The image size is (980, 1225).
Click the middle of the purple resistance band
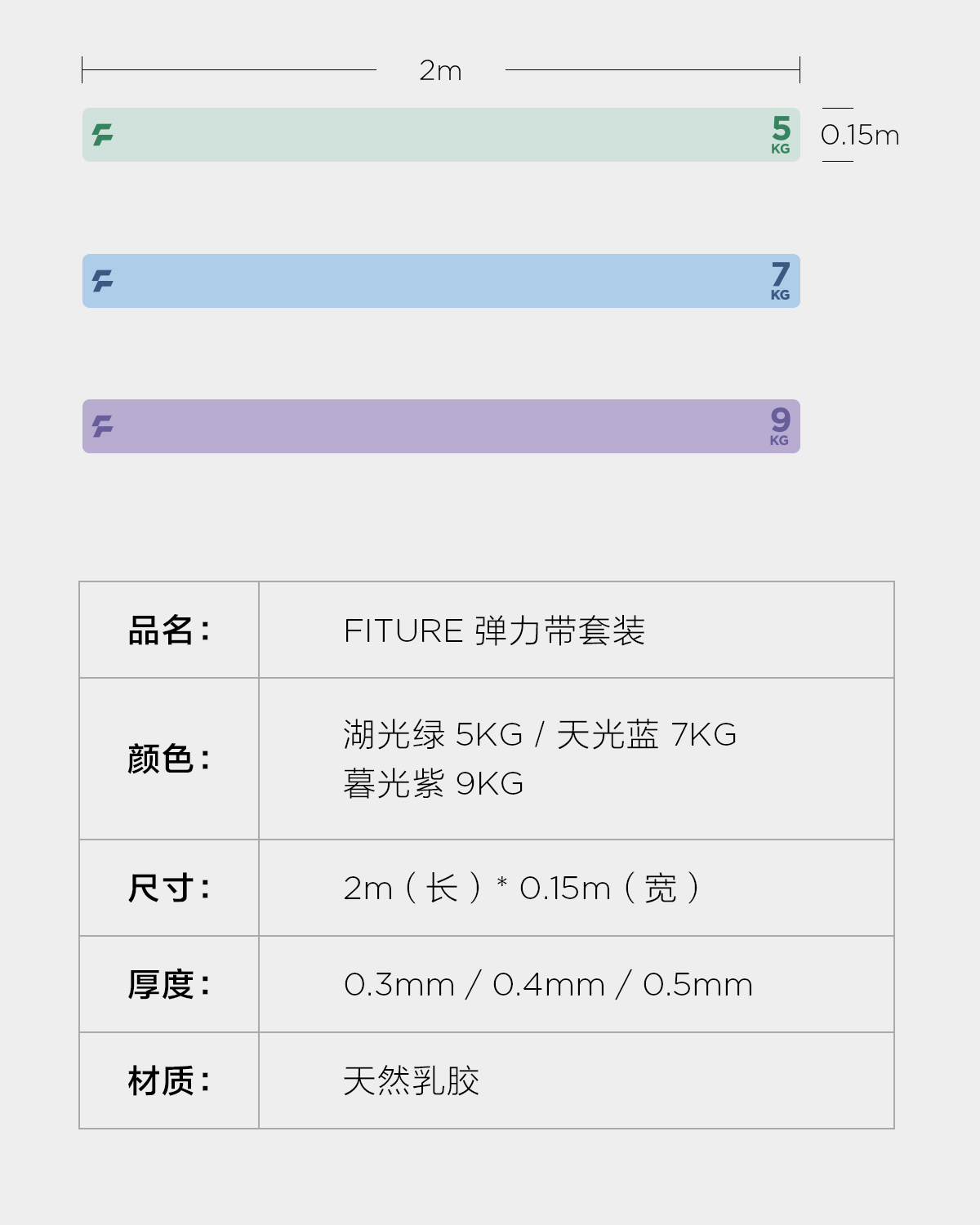point(441,426)
